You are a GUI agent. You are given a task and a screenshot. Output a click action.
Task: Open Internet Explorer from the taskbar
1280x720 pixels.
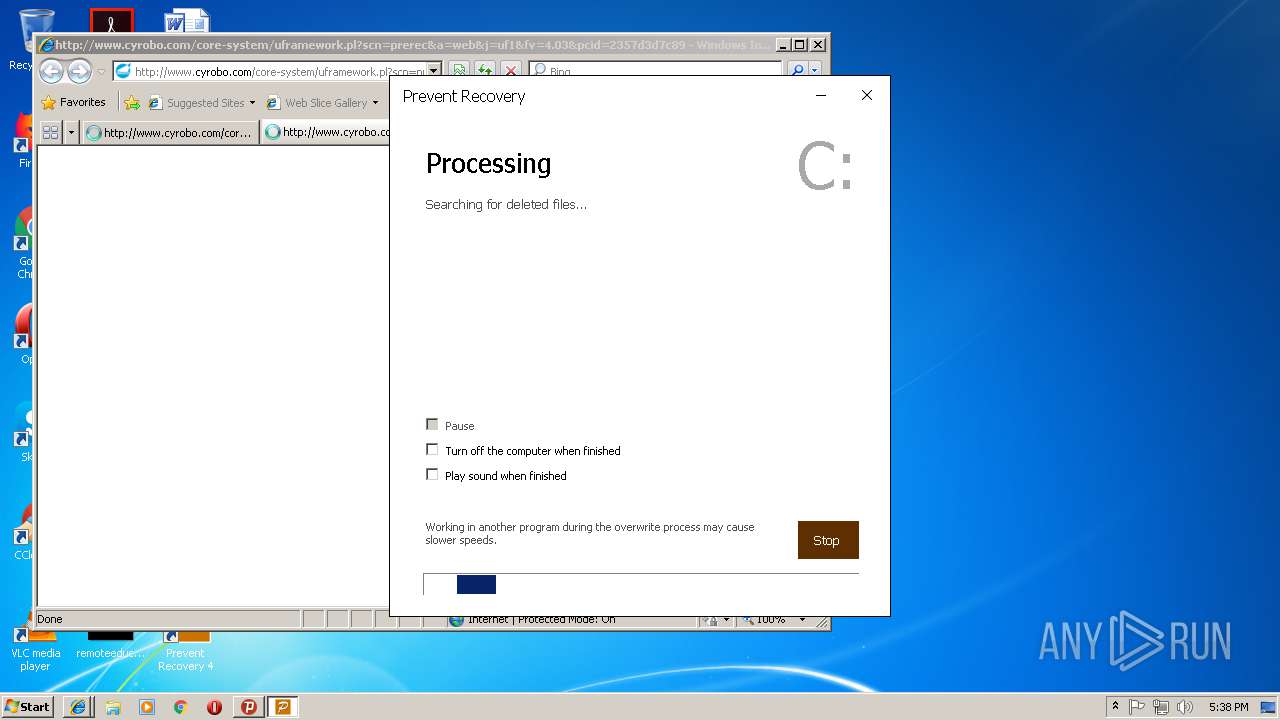(78, 707)
